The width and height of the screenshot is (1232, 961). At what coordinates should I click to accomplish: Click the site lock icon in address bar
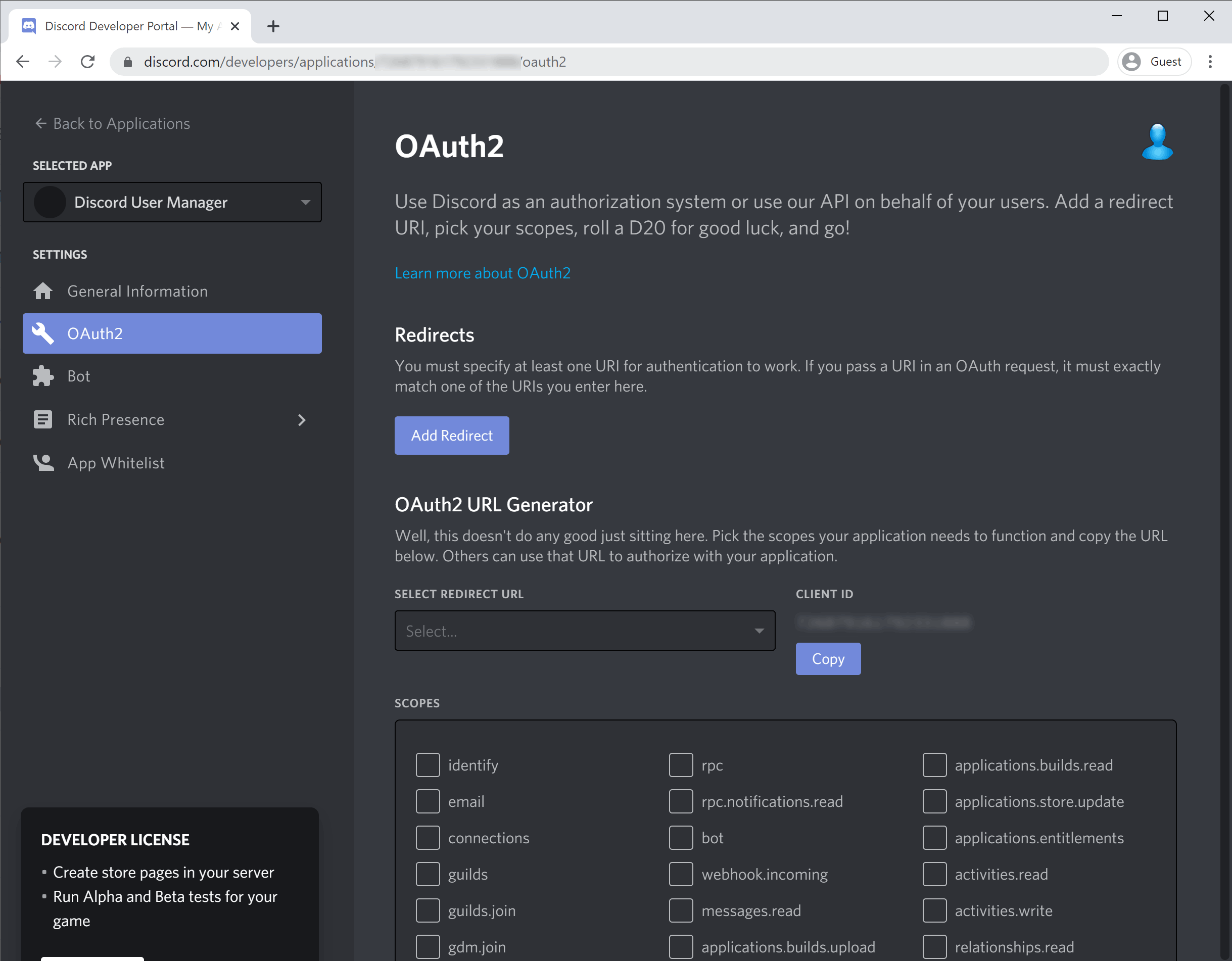tap(128, 62)
